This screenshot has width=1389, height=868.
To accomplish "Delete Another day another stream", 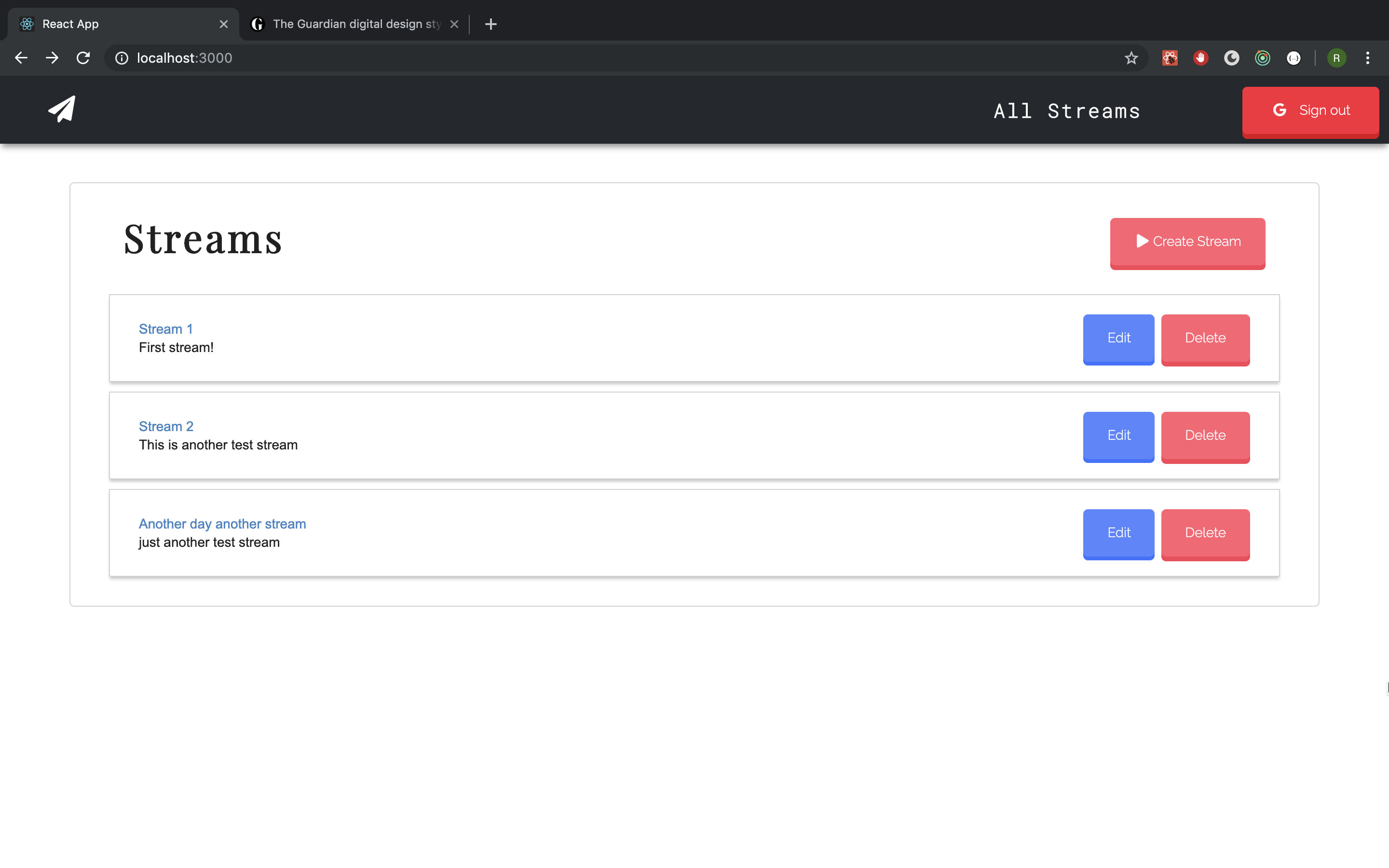I will [1205, 534].
